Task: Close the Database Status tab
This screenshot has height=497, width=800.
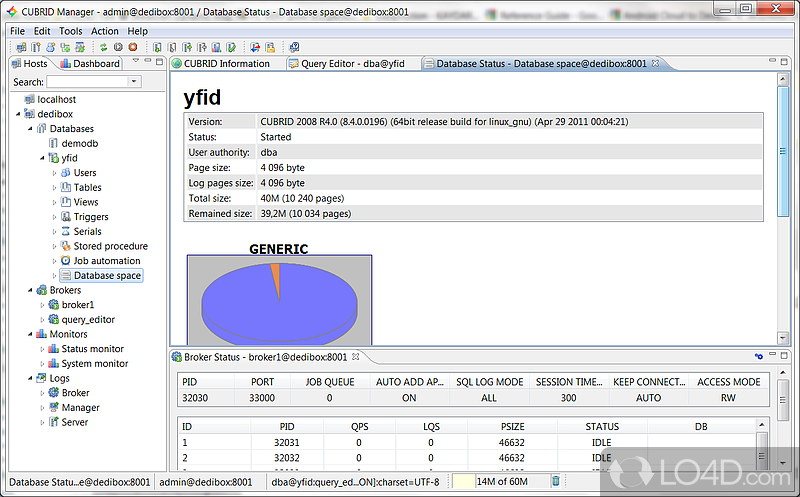Action: point(656,64)
